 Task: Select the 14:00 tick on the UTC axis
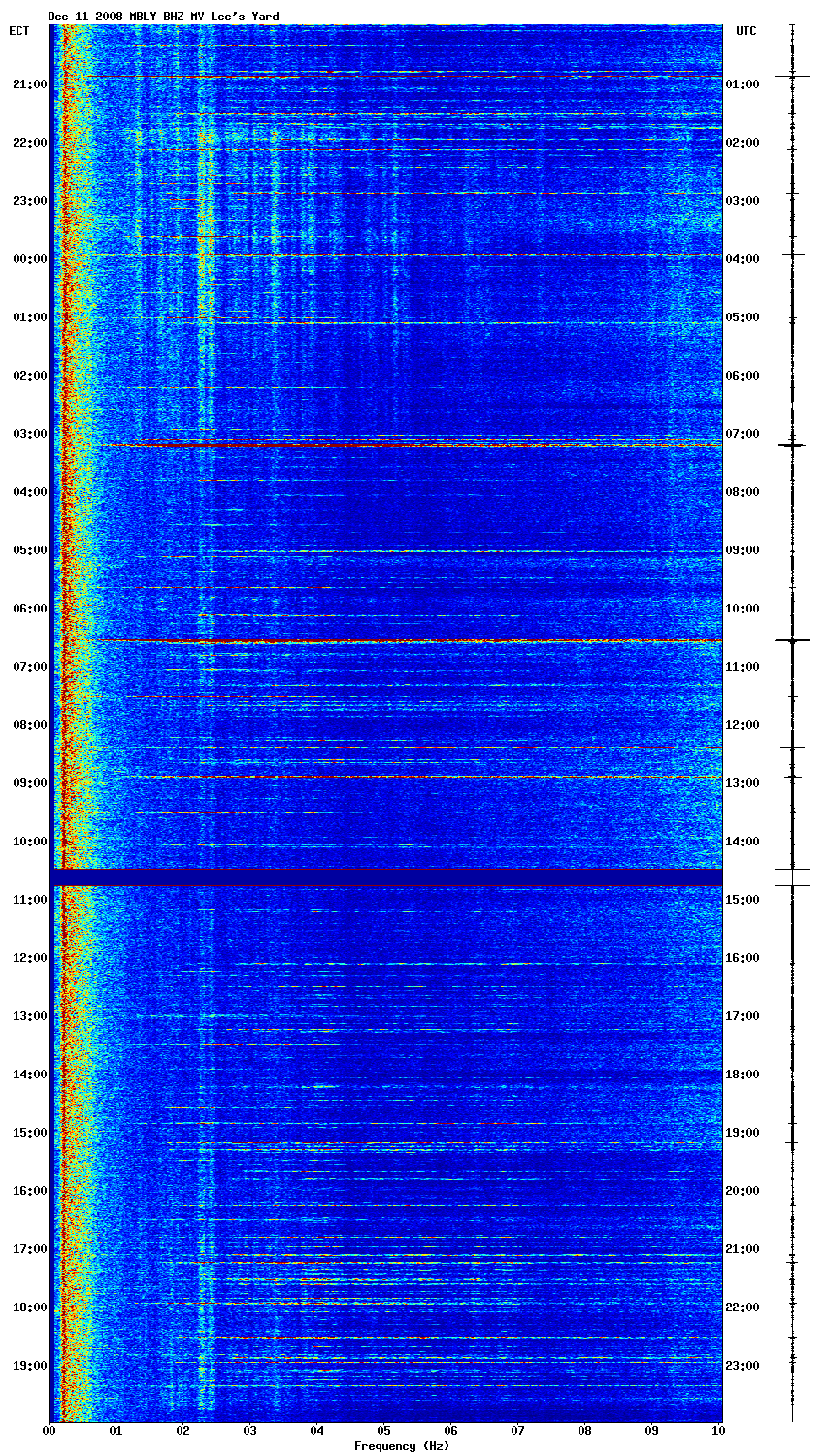click(x=743, y=842)
